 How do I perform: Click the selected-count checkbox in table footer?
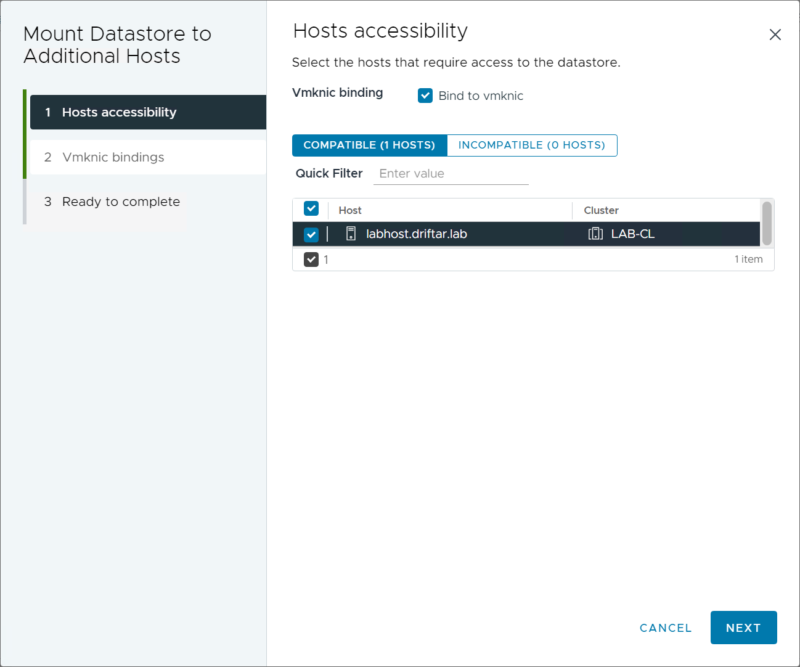pos(311,259)
